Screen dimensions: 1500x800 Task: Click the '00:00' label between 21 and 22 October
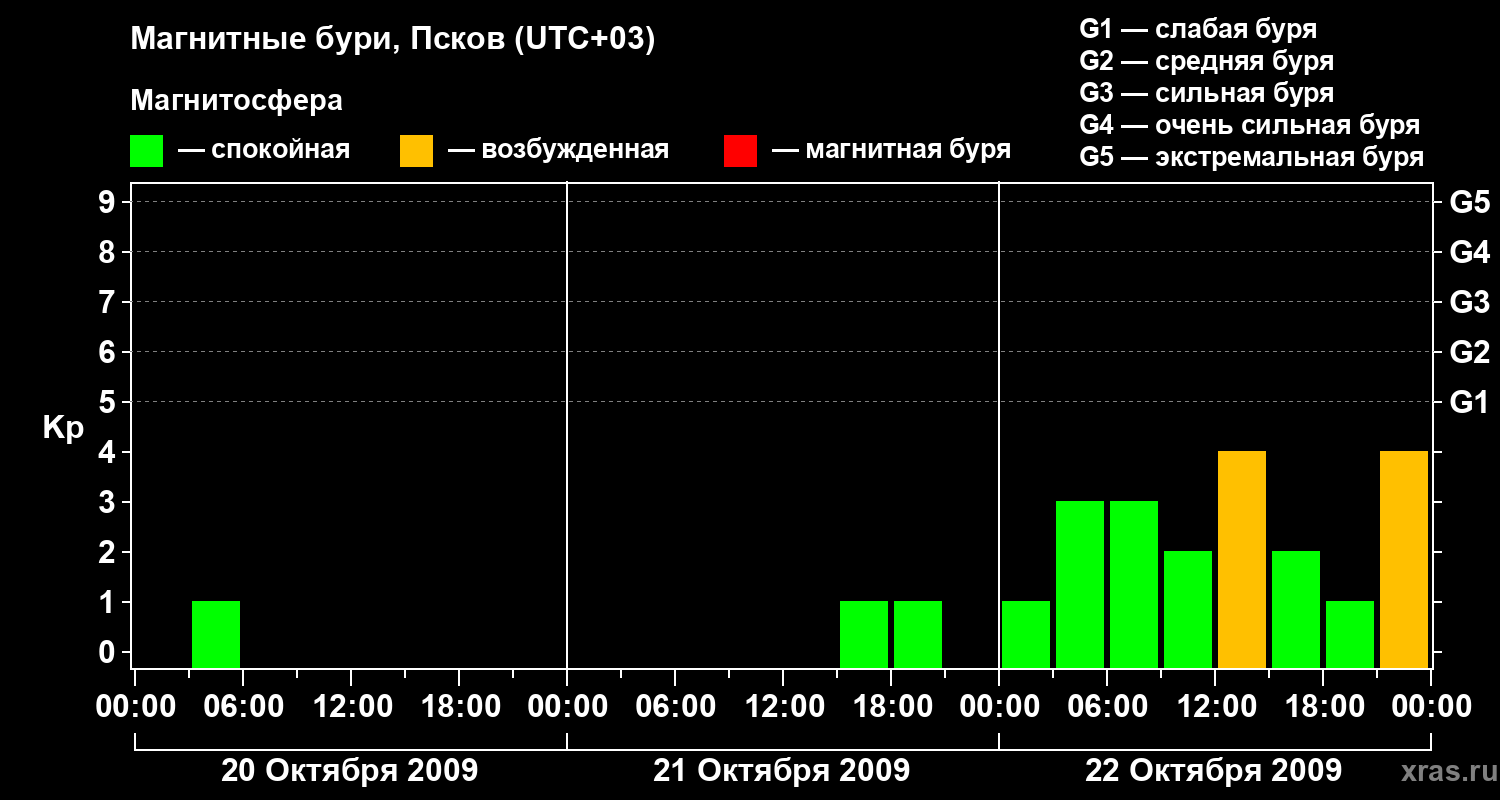[999, 706]
